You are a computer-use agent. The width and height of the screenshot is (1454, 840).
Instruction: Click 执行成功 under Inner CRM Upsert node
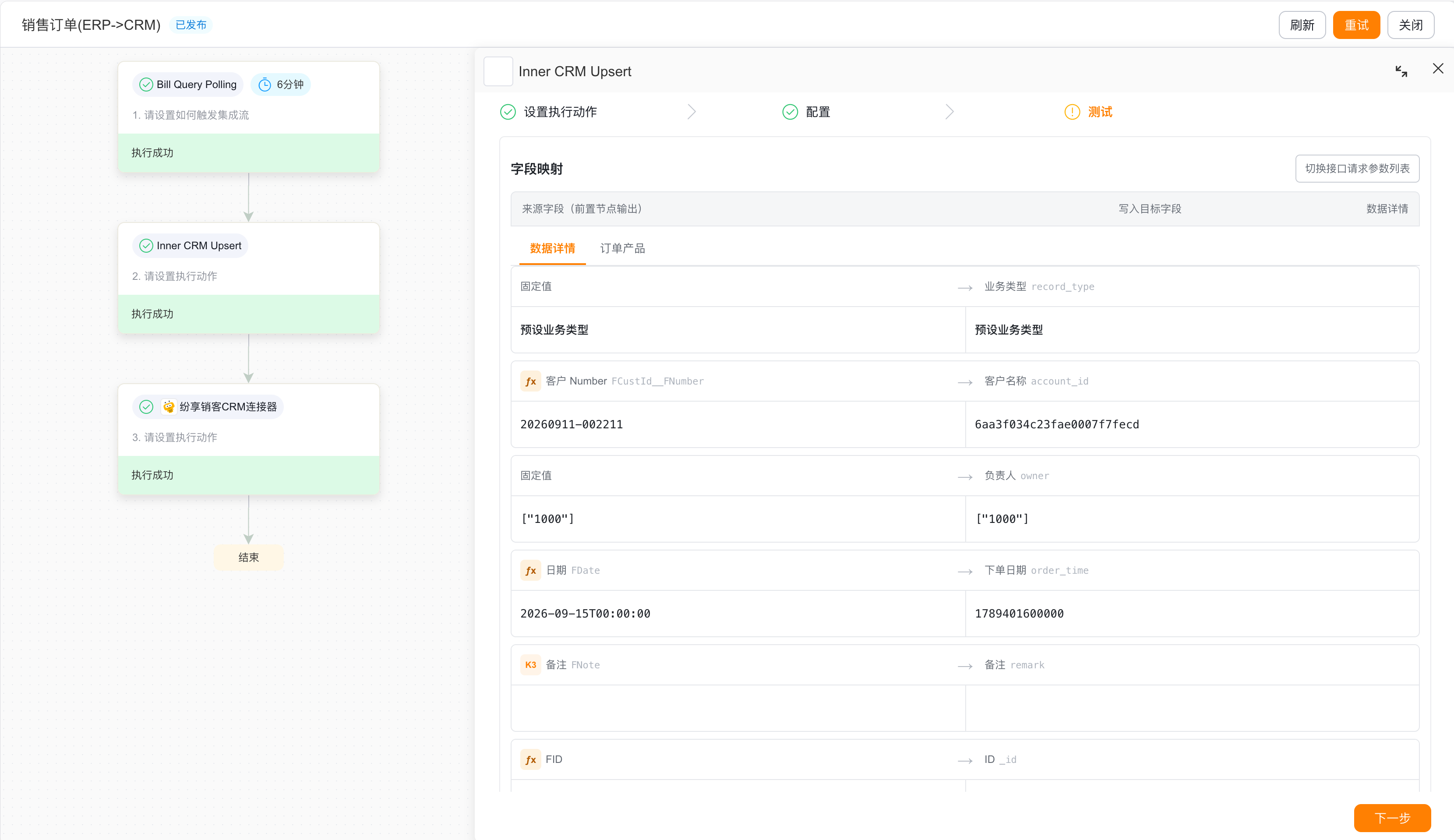click(249, 314)
